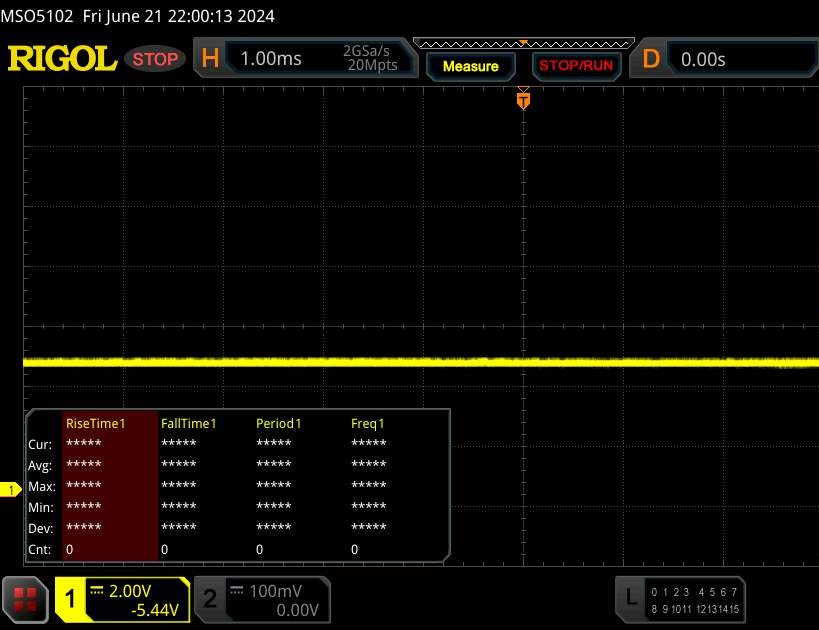This screenshot has height=630, width=819.
Task: Enable channel 2 at 100mV
Action: click(262, 600)
